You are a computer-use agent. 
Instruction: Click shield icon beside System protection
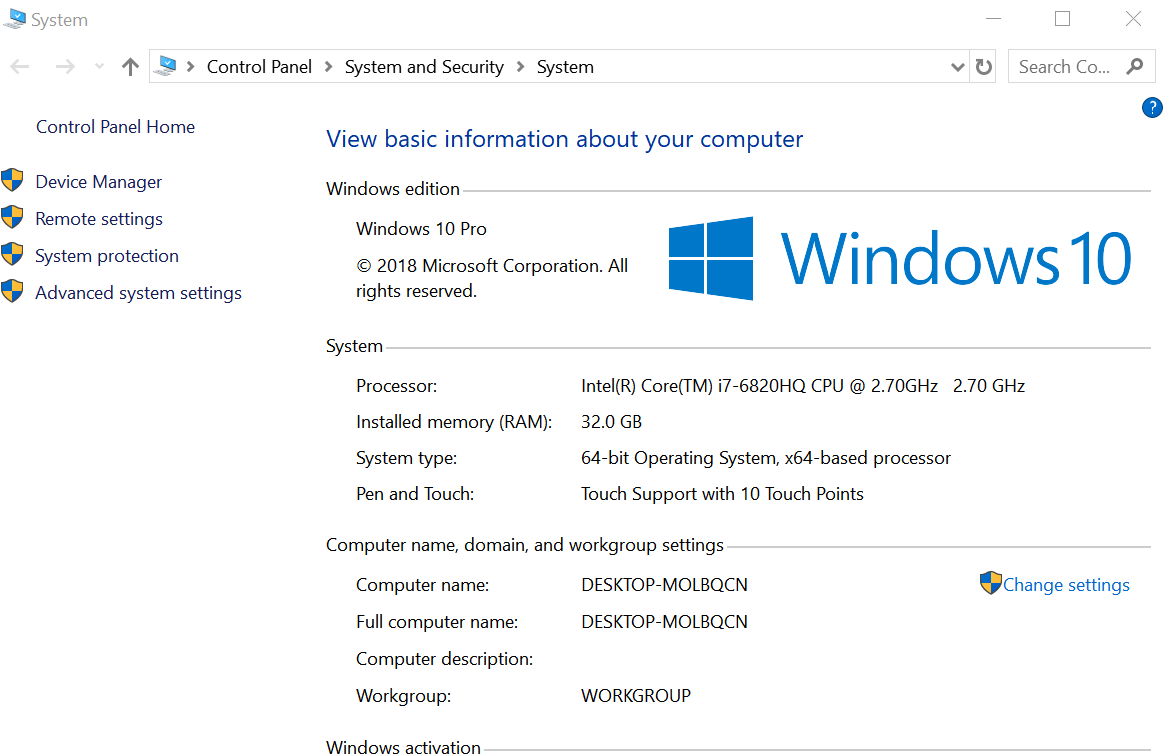click(12, 254)
